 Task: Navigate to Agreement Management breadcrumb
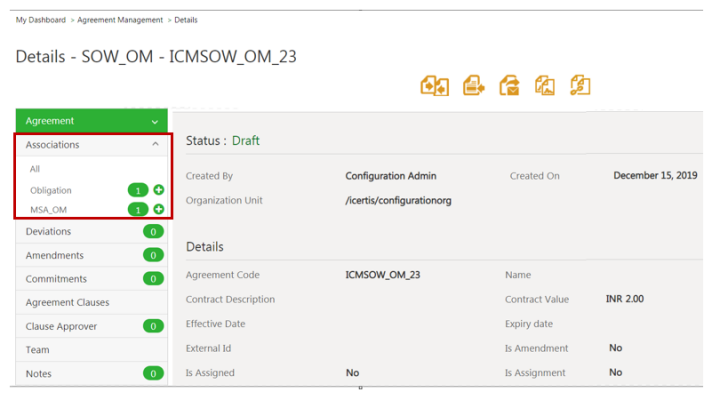(118, 20)
